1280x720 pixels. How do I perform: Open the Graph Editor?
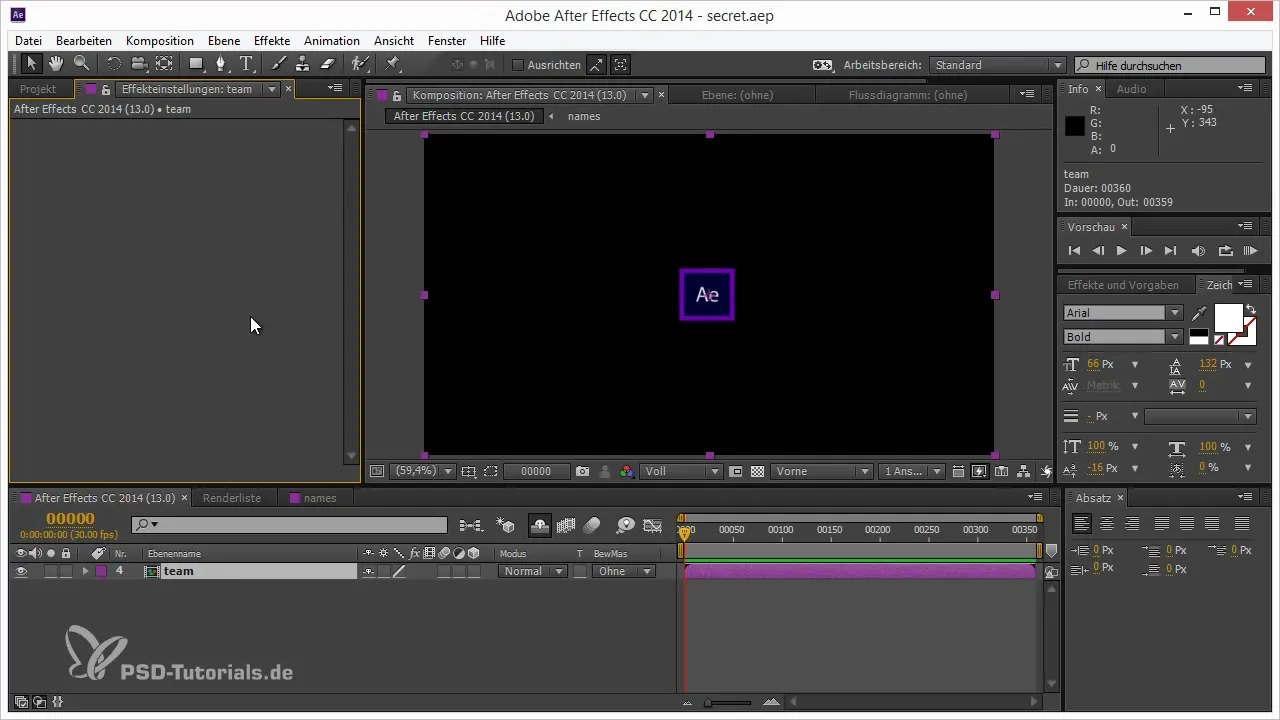click(x=653, y=524)
